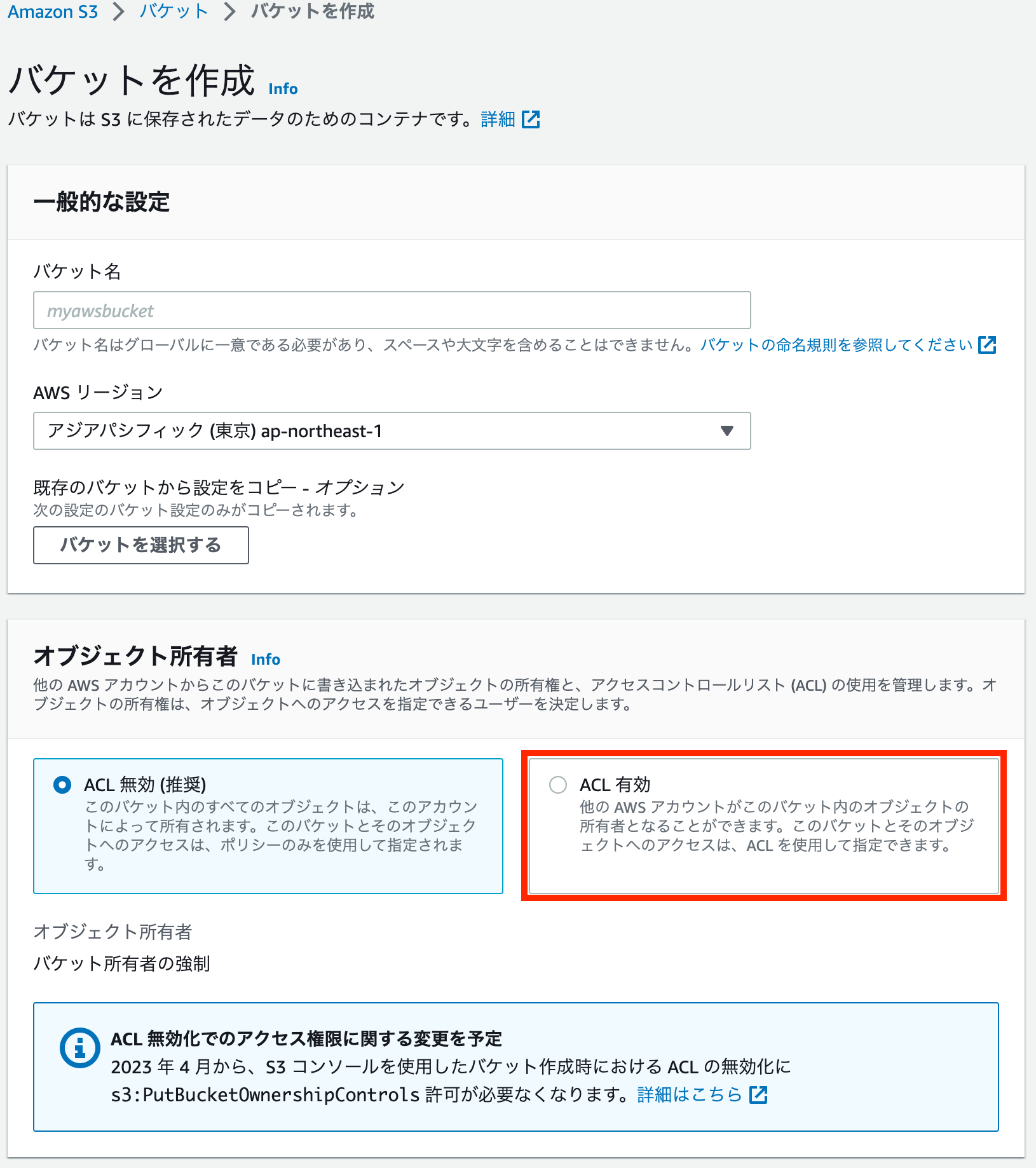Click Info next to オブジェクト所有者 heading
Viewport: 1036px width, 1168px height.
pos(266,660)
